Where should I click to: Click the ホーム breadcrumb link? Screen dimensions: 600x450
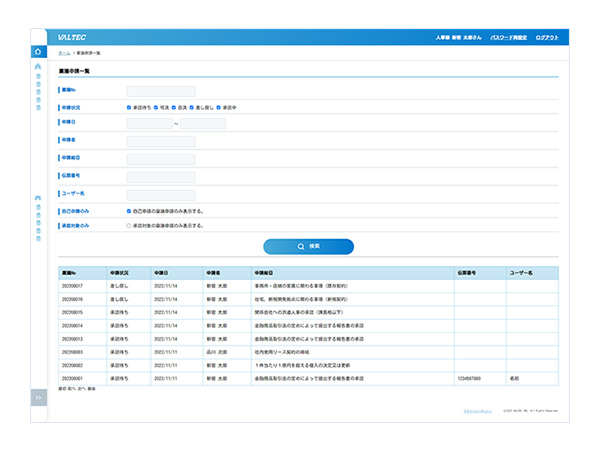coord(63,52)
